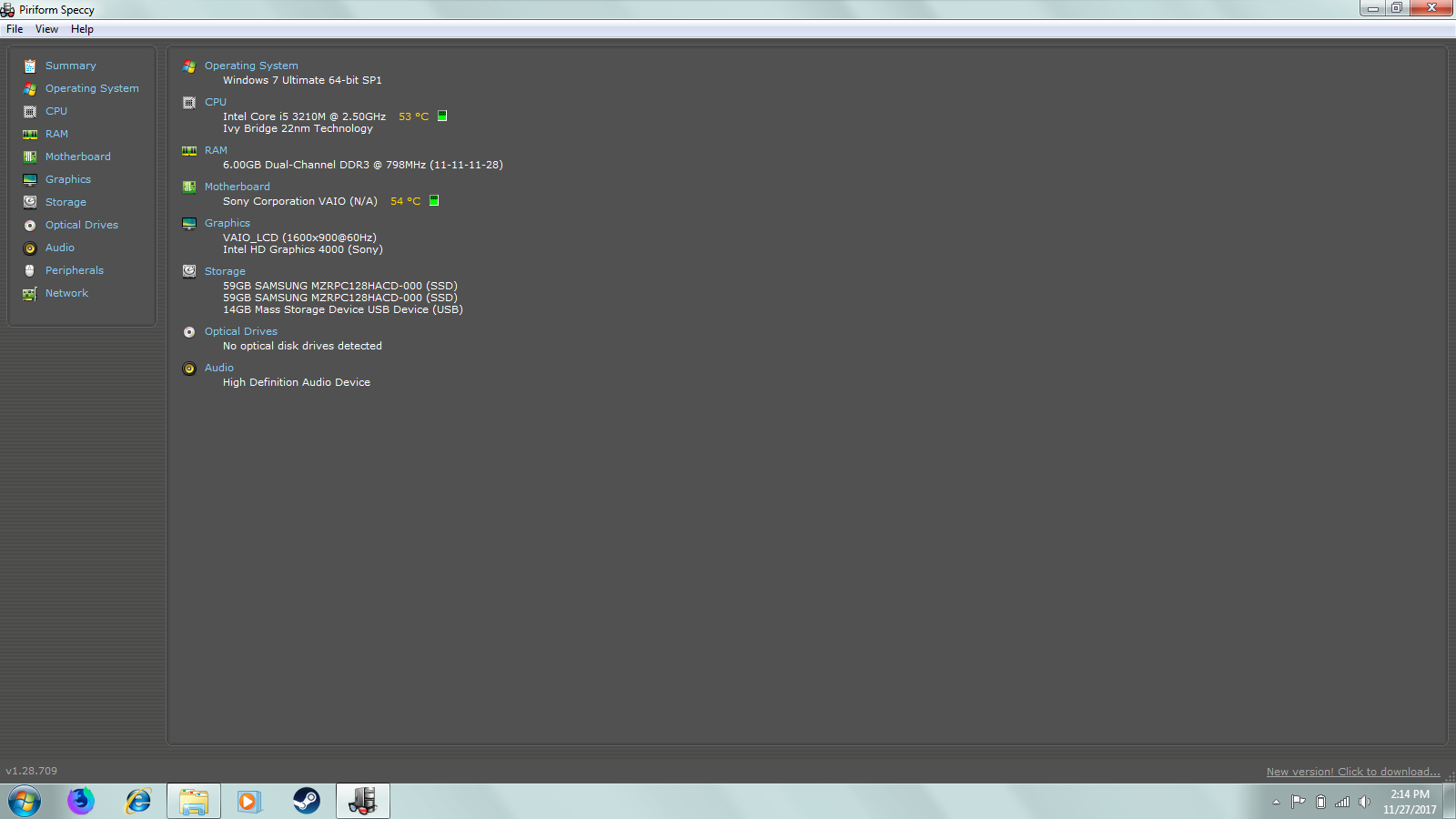Click the green CPU temperature indicator

[x=442, y=116]
